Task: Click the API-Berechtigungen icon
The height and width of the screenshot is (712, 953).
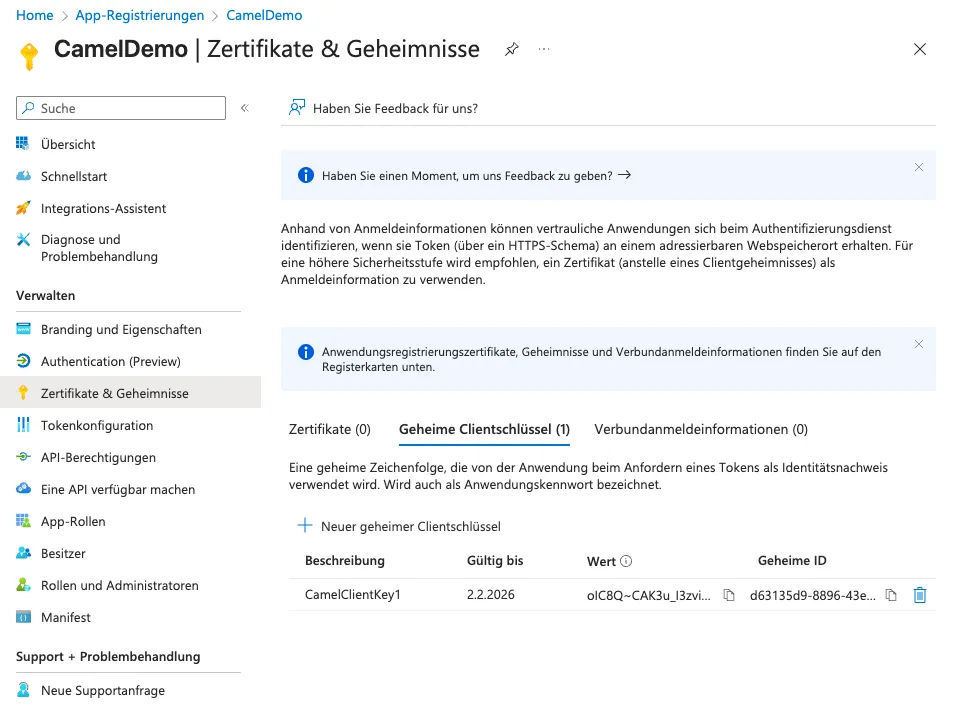Action: 23,457
